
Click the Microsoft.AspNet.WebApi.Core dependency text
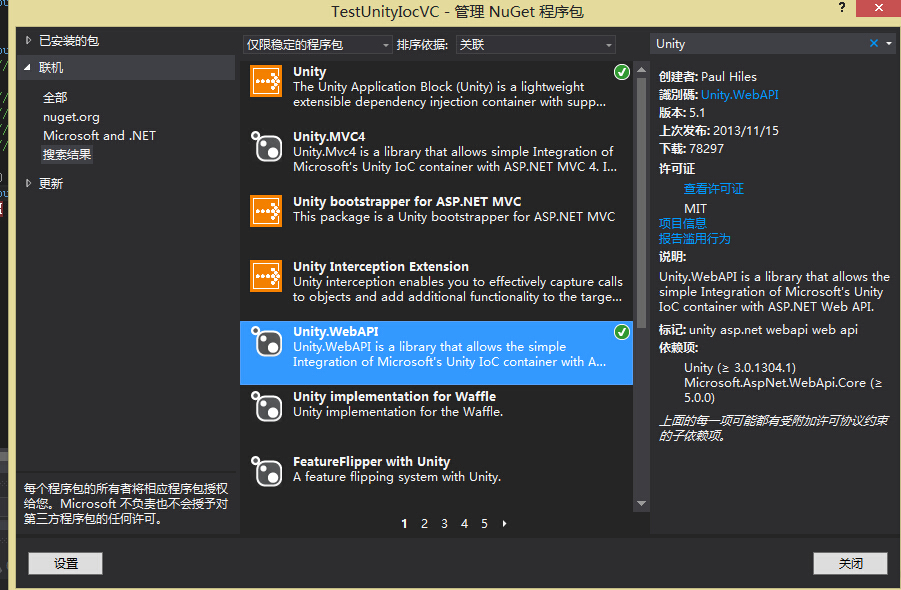tap(783, 390)
